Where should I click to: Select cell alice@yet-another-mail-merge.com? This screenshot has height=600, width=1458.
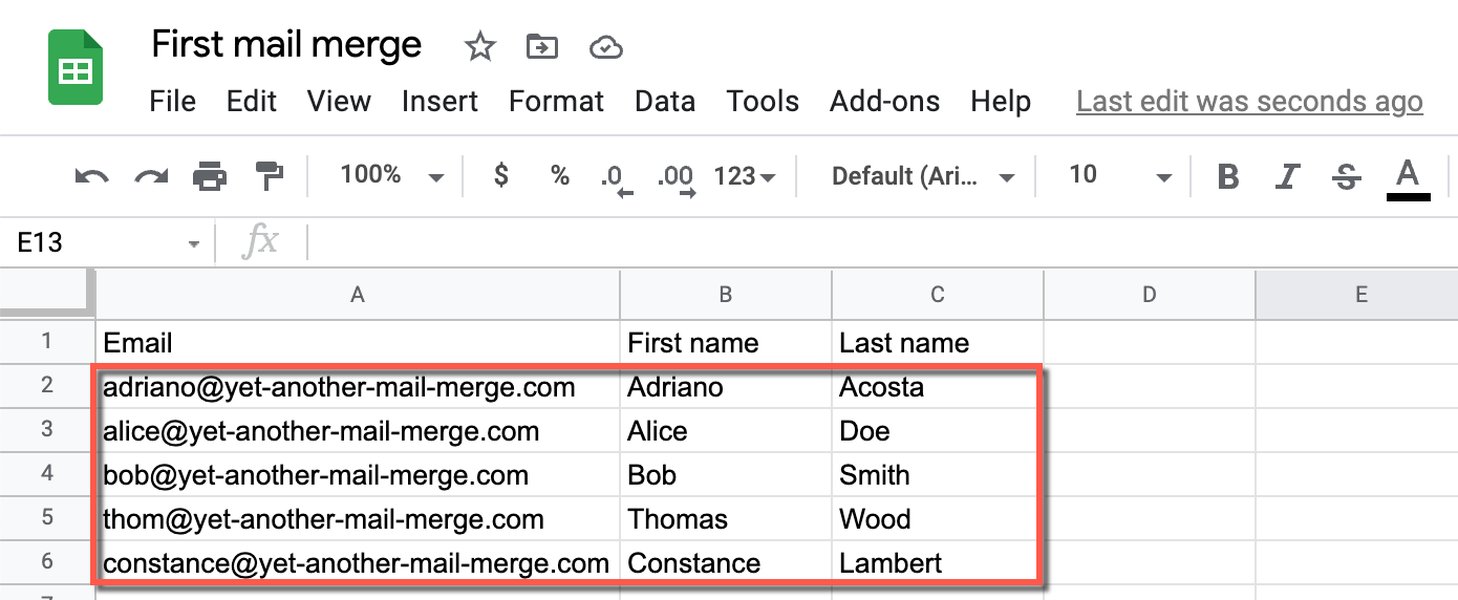click(358, 430)
